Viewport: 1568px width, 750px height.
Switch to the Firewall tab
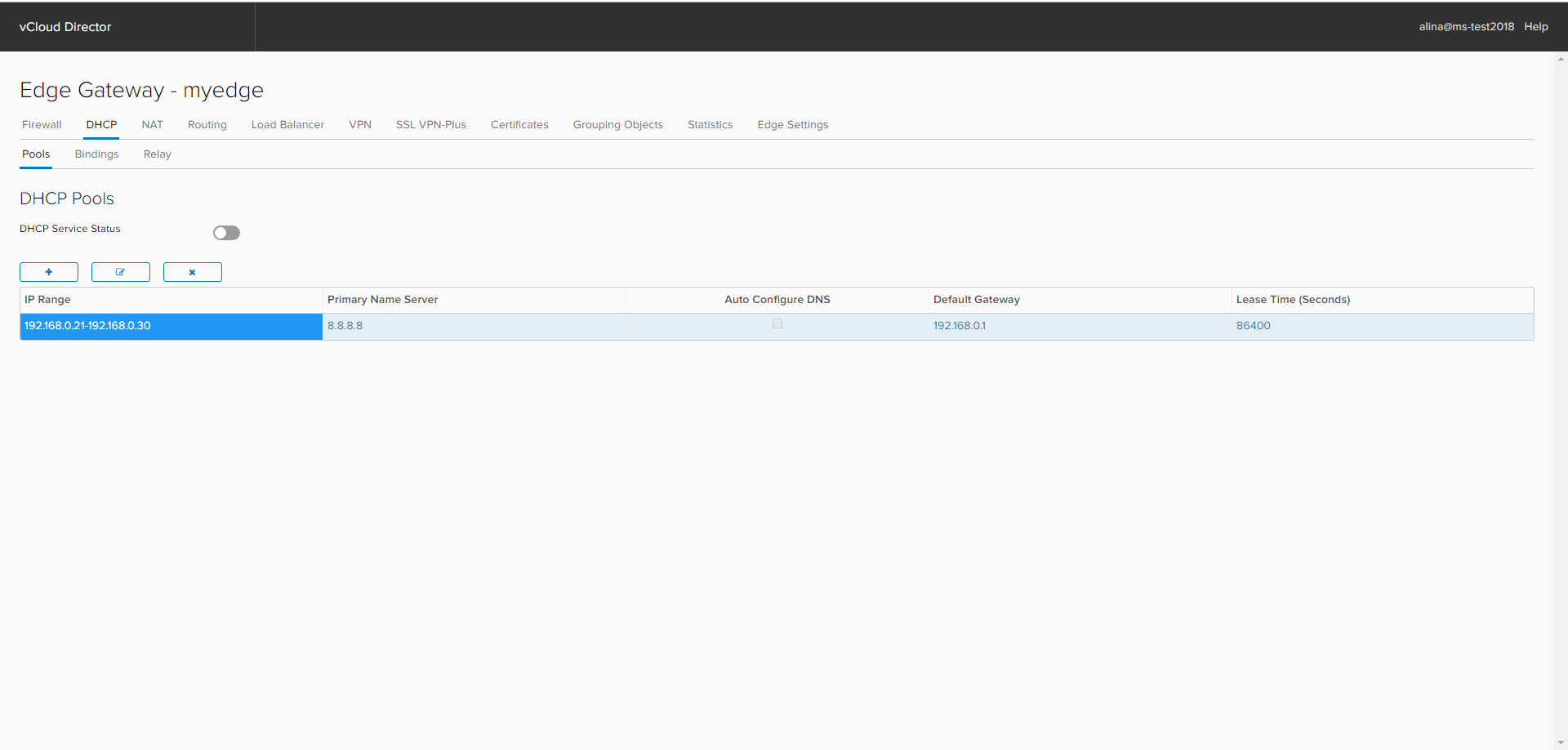[x=42, y=124]
